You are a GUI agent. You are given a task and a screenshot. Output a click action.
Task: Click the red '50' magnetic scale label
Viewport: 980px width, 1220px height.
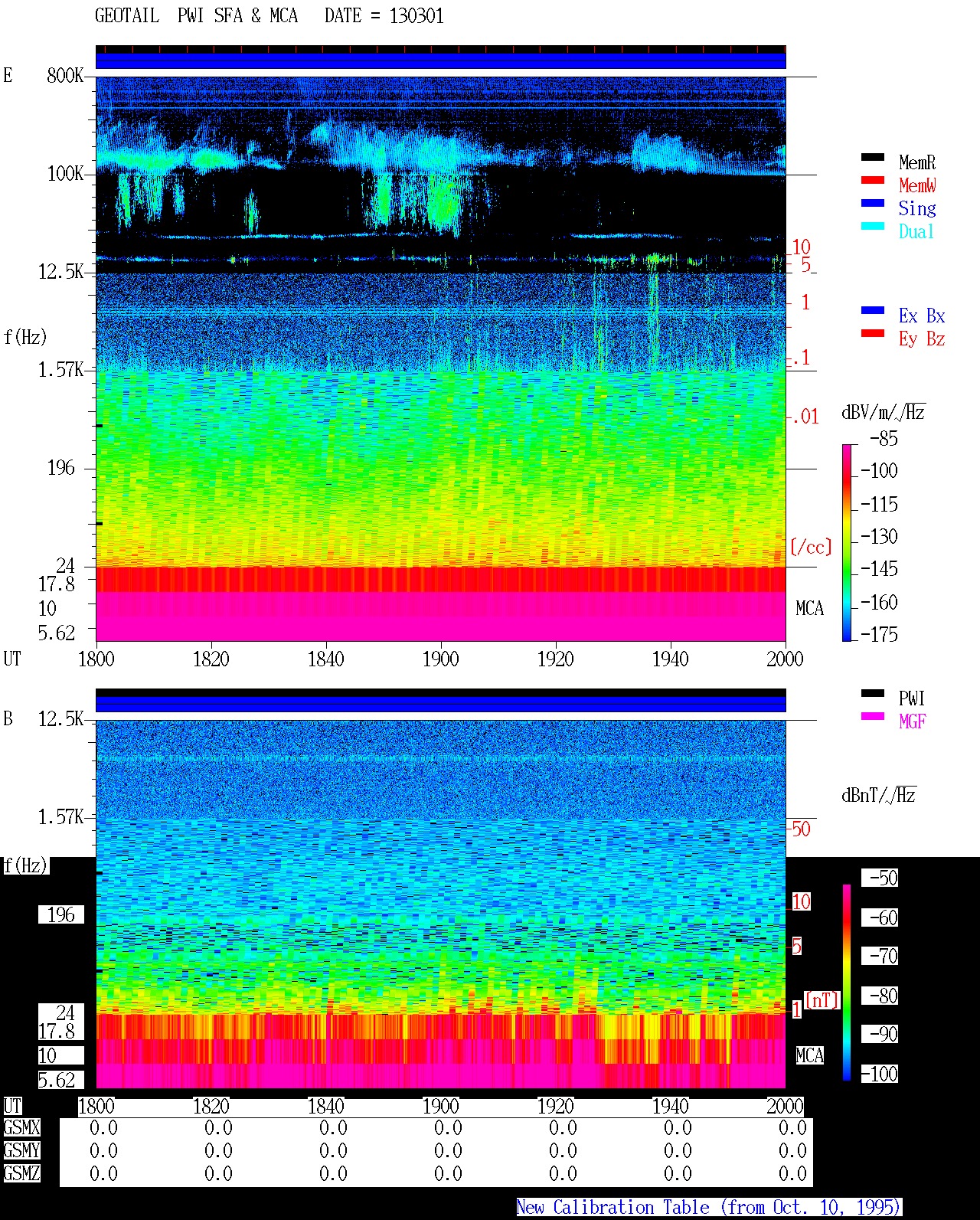[x=801, y=829]
